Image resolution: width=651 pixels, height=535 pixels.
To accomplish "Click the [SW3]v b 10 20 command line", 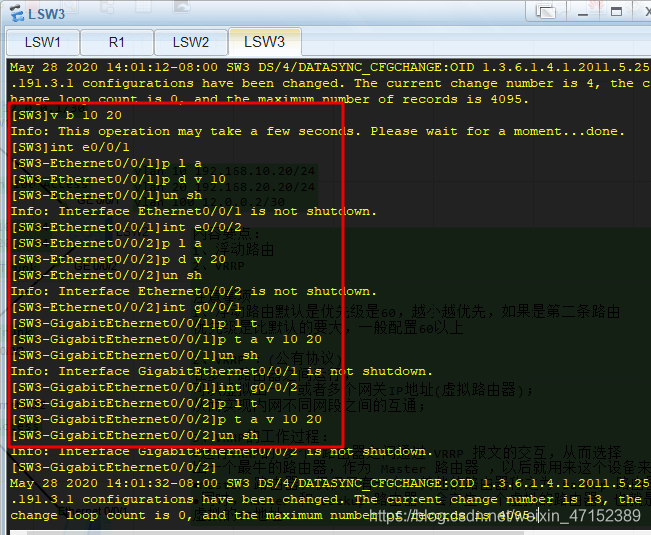I will pos(66,115).
